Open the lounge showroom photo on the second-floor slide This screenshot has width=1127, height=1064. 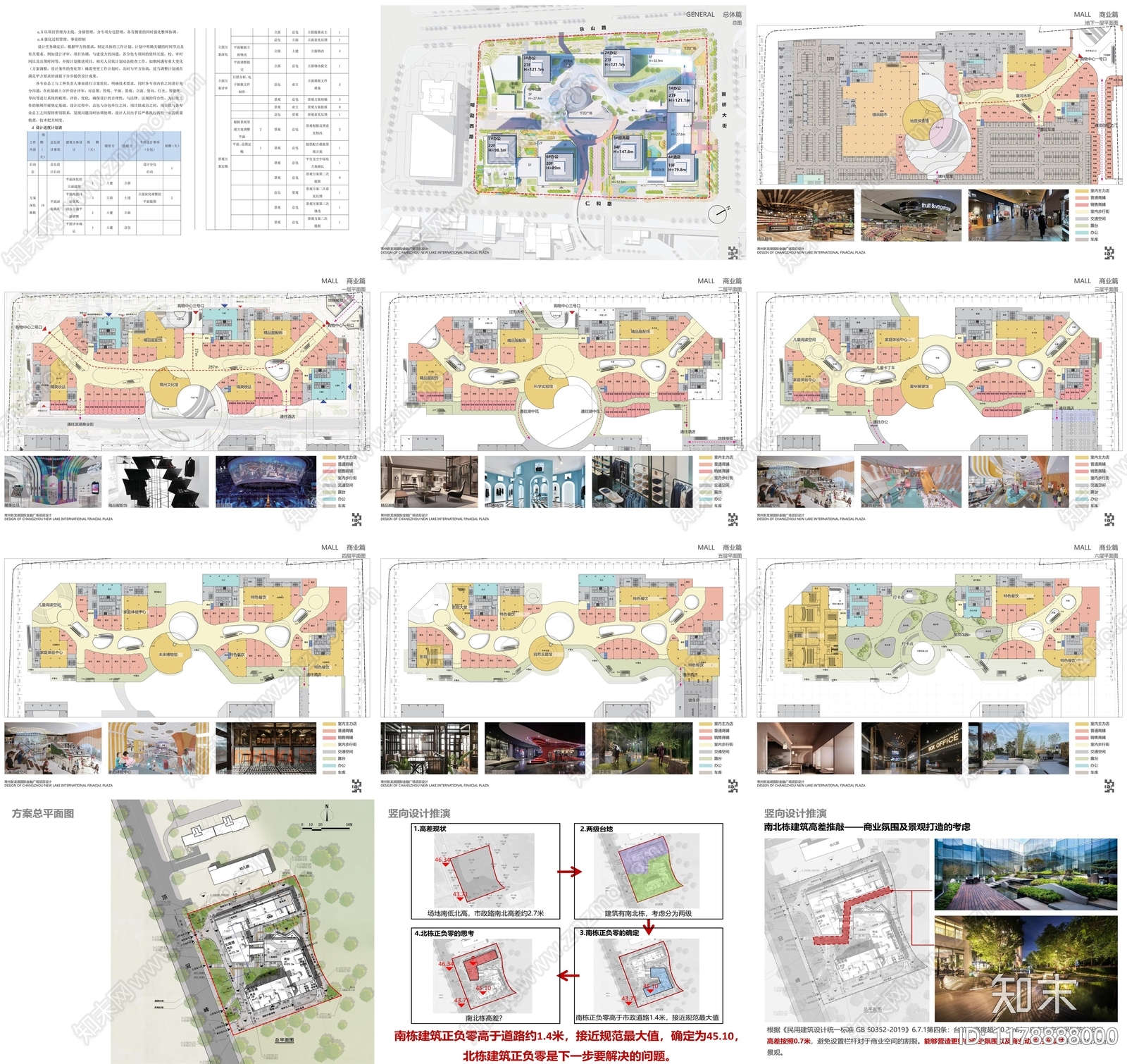429,482
